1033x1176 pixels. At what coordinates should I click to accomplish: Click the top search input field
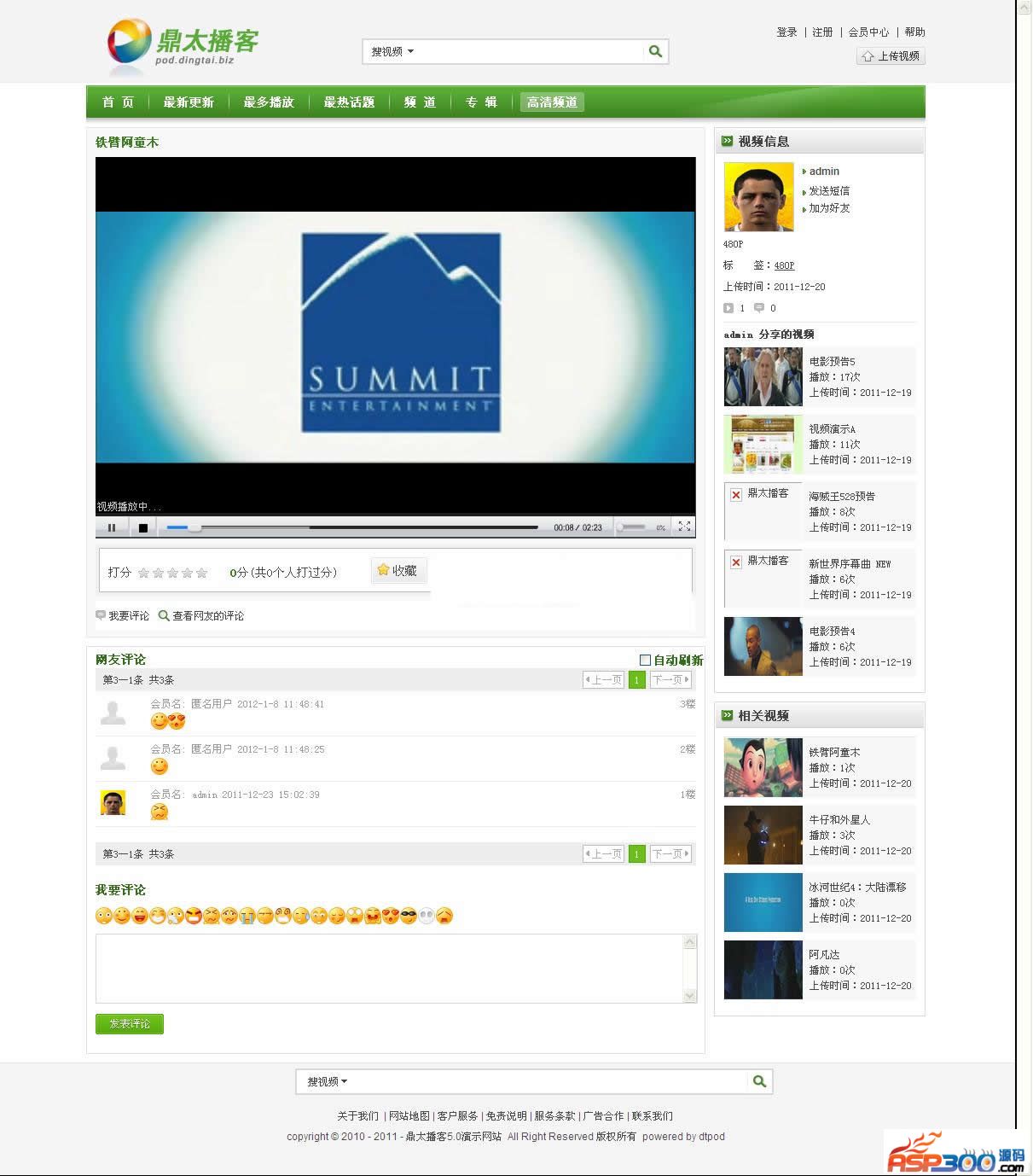pos(531,51)
